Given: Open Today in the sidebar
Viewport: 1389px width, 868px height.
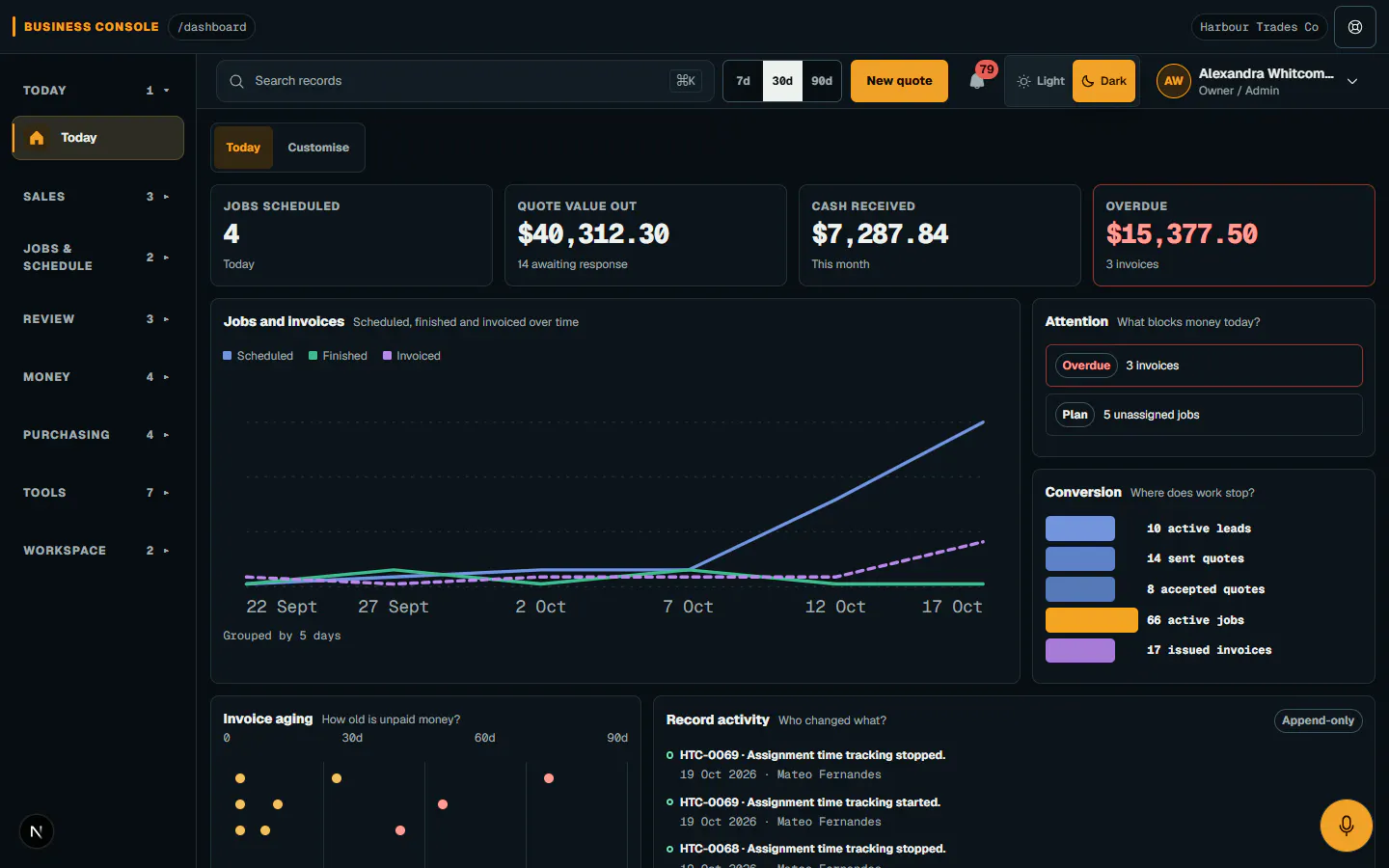Looking at the screenshot, I should [97, 138].
